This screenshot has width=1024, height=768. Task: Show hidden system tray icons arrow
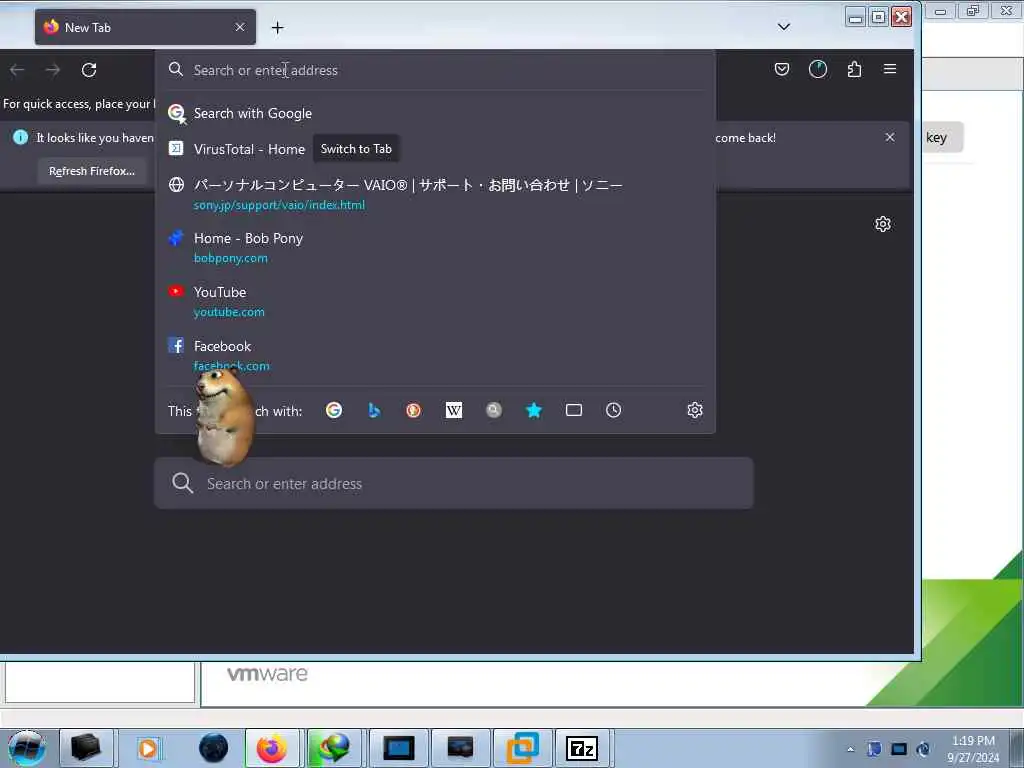pos(850,749)
